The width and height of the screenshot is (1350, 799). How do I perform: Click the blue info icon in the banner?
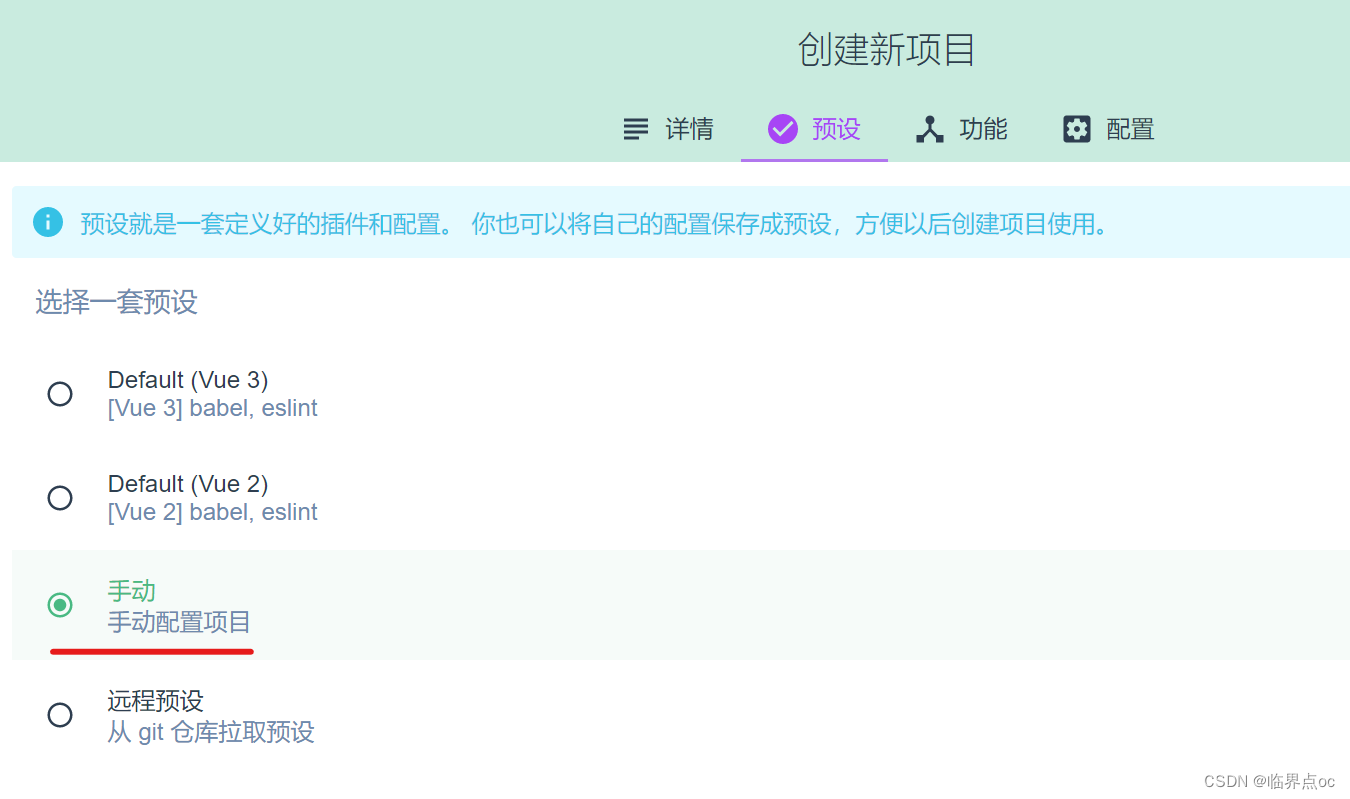tap(47, 222)
